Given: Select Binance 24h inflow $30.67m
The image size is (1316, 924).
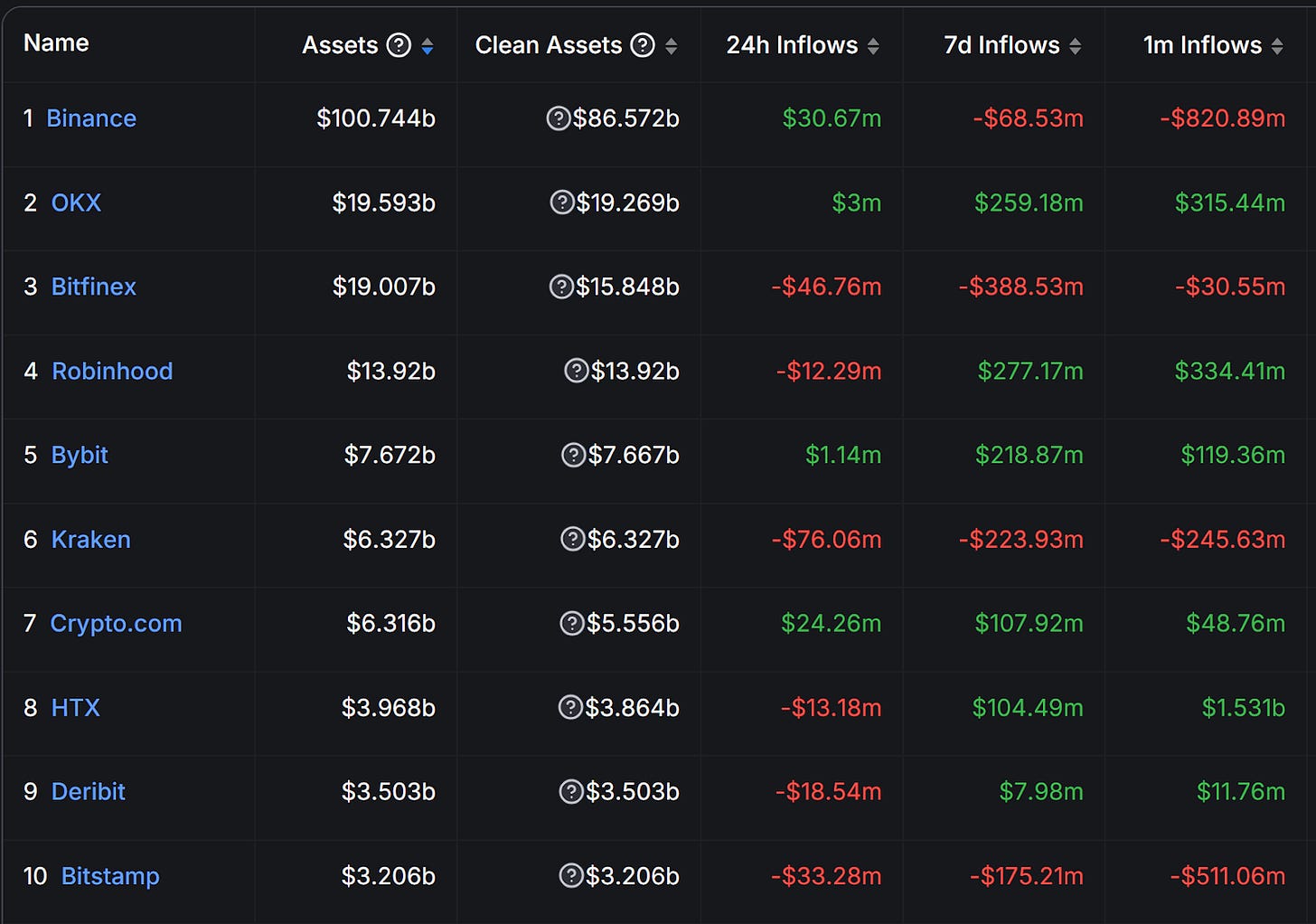Looking at the screenshot, I should pos(832,118).
